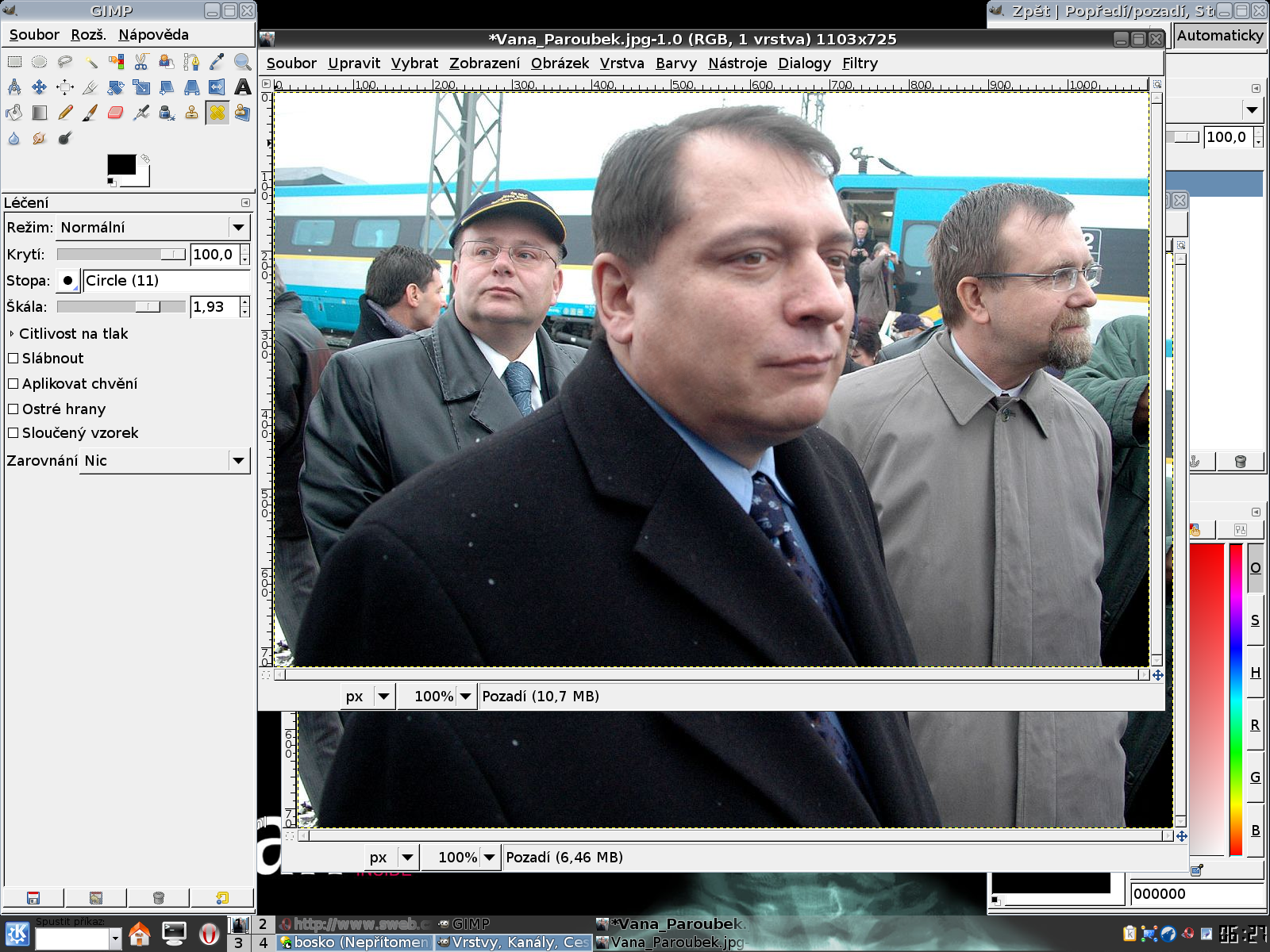This screenshot has height=952, width=1270.
Task: Select the Paths tool
Action: click(x=192, y=62)
